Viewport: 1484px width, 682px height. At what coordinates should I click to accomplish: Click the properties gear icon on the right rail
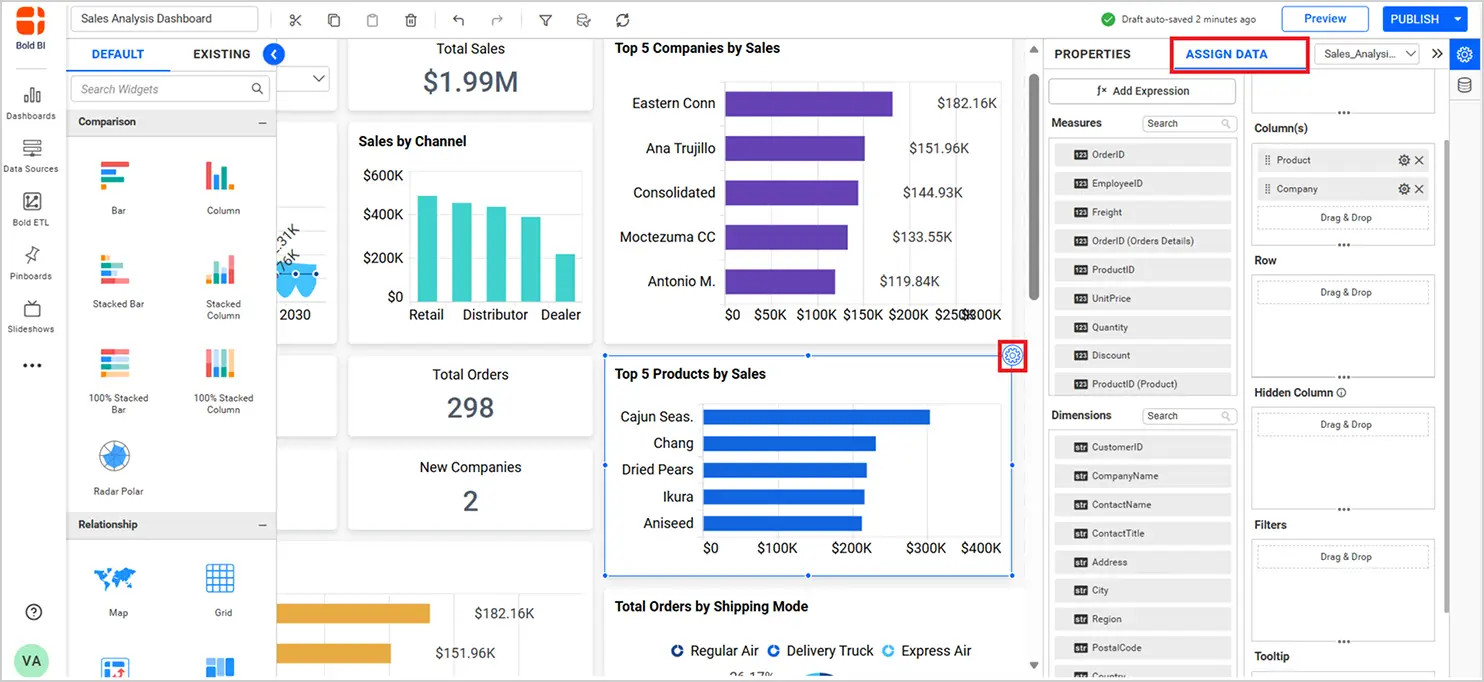pos(1465,54)
